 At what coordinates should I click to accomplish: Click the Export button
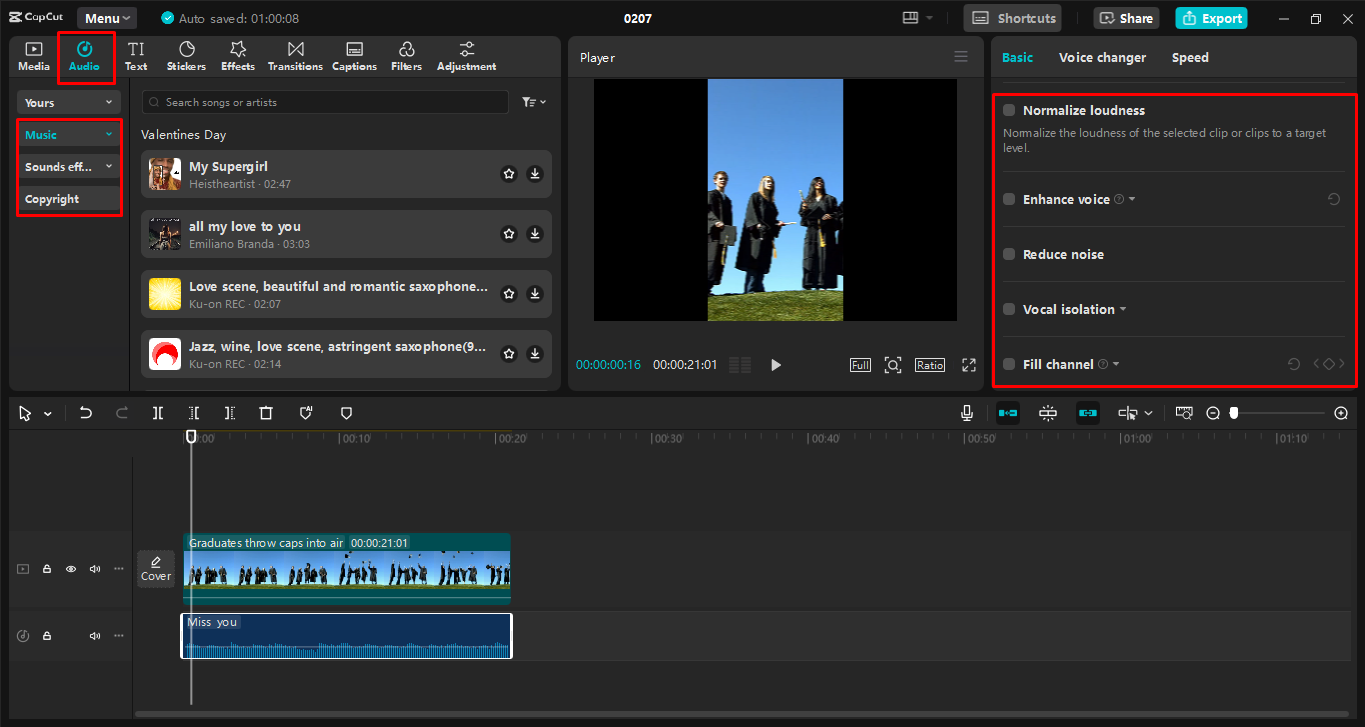tap(1211, 17)
